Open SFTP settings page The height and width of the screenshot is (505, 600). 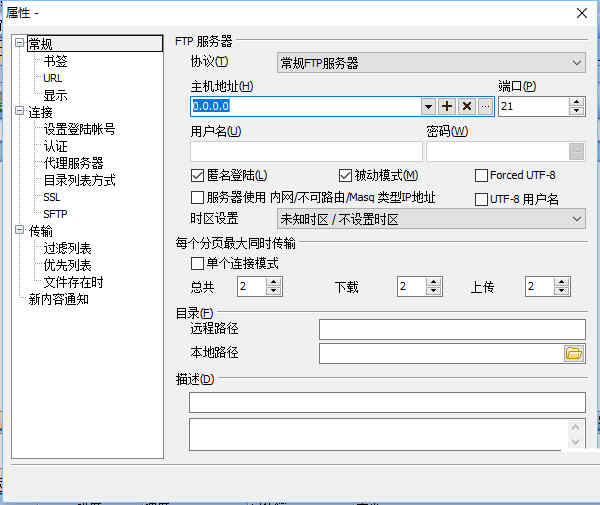pos(55,214)
